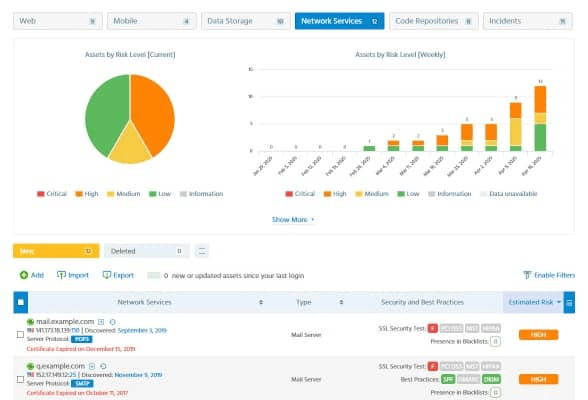Image resolution: width=588 pixels, height=400 pixels.
Task: Select the yellow tab showing count 12
Action: click(56, 251)
